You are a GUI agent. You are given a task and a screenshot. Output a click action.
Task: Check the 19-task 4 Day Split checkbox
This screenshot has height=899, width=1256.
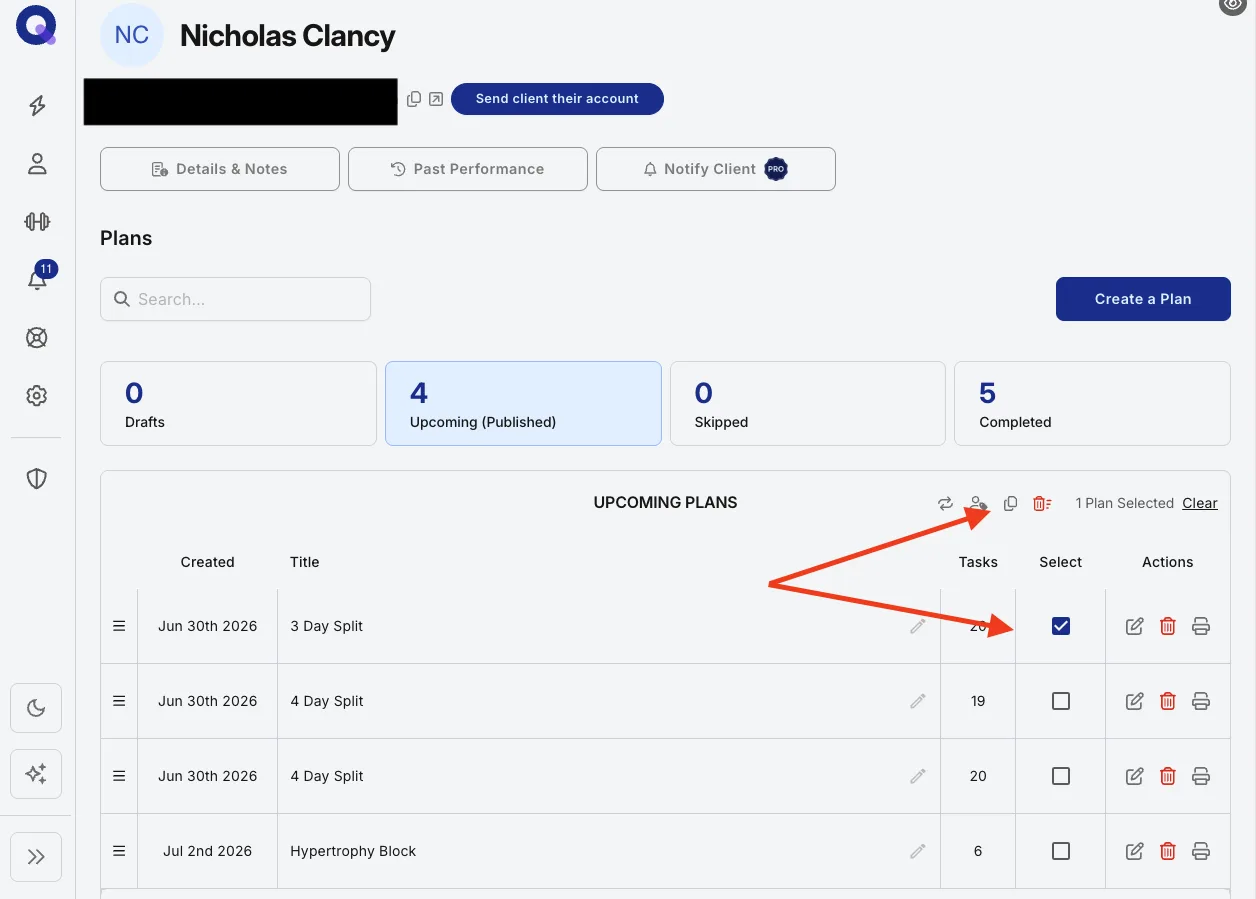(1061, 701)
